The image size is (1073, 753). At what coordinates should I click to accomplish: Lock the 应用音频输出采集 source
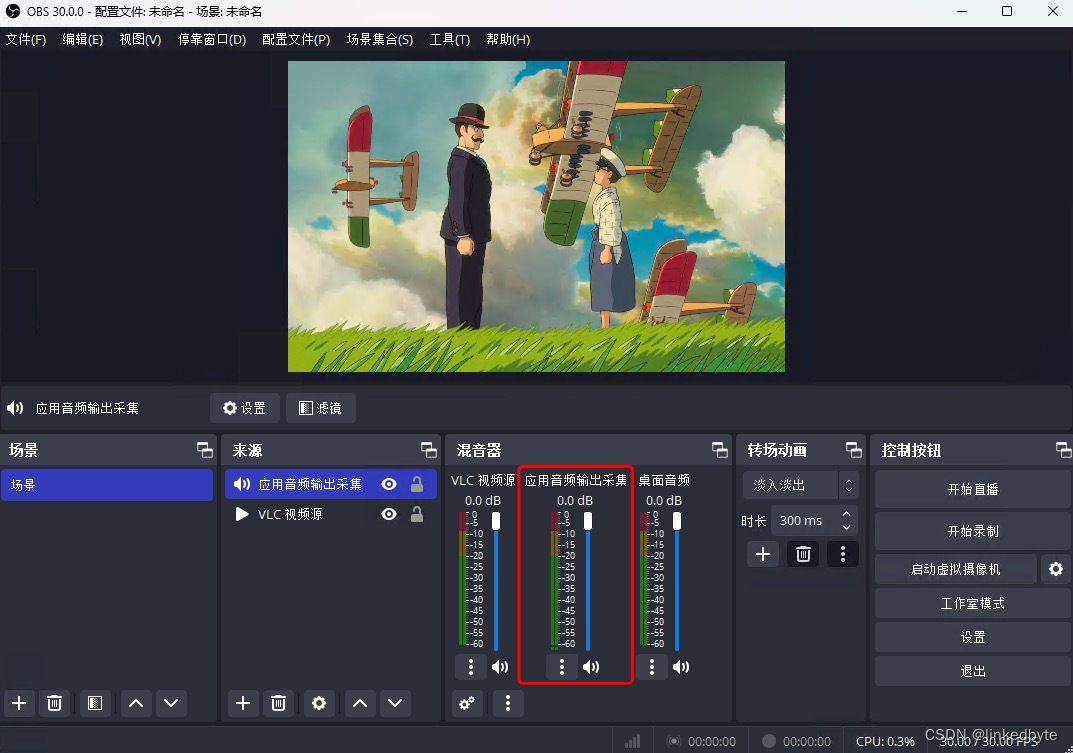(x=417, y=485)
